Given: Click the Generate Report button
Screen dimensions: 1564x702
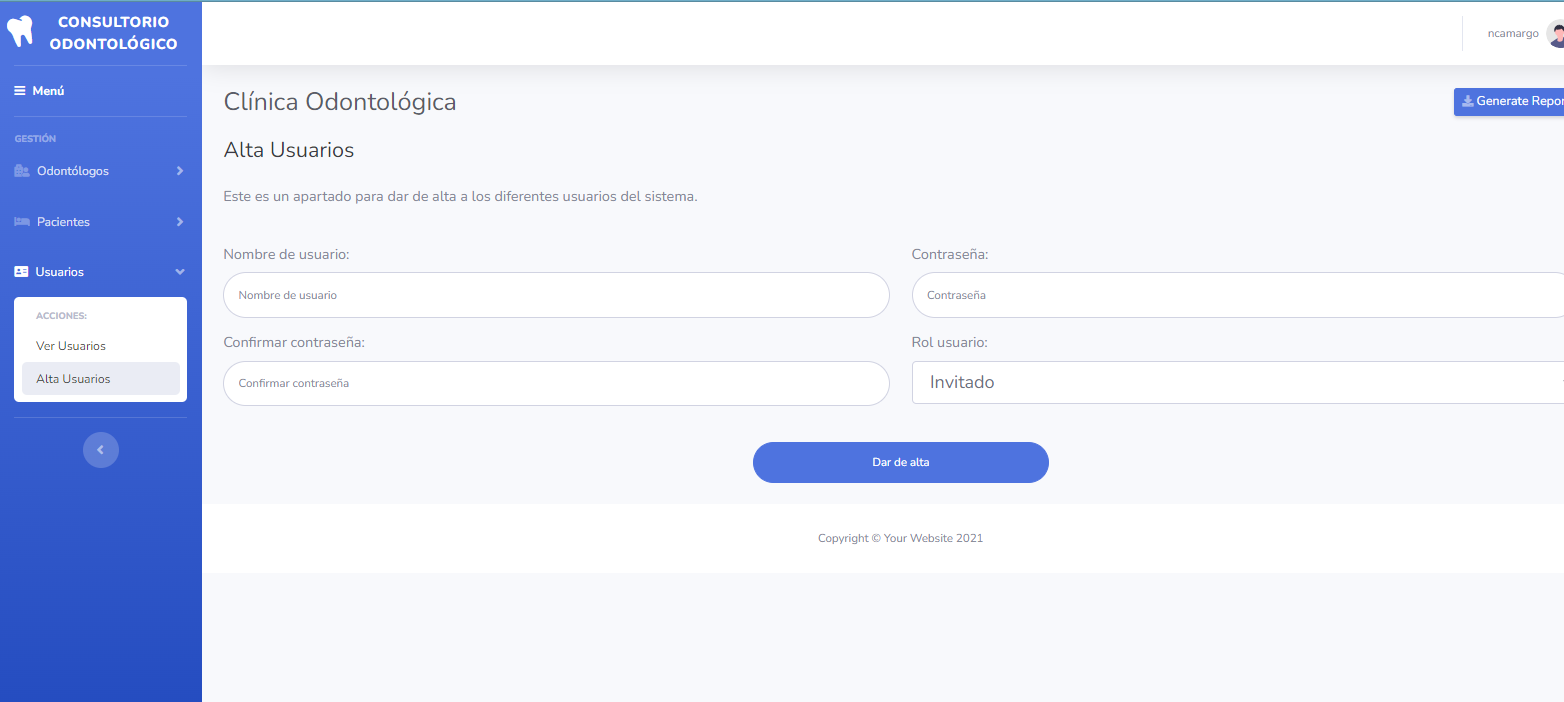Looking at the screenshot, I should (x=1509, y=101).
